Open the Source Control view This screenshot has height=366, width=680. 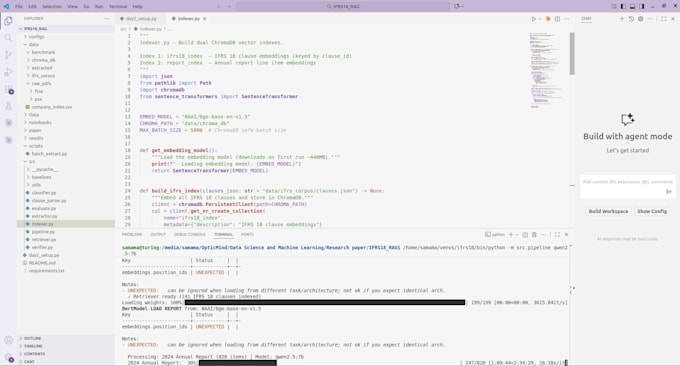click(8, 55)
